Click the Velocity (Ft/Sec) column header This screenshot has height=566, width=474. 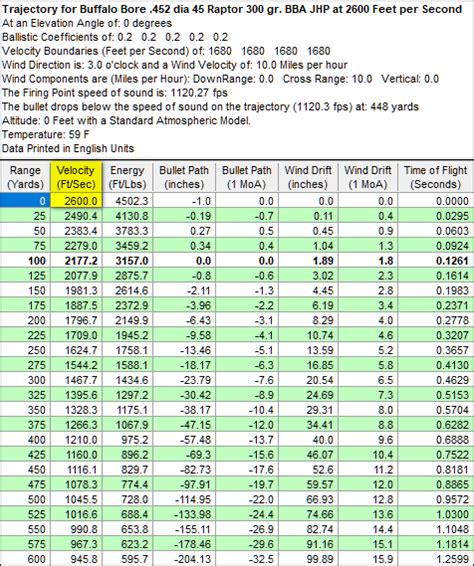coord(76,177)
